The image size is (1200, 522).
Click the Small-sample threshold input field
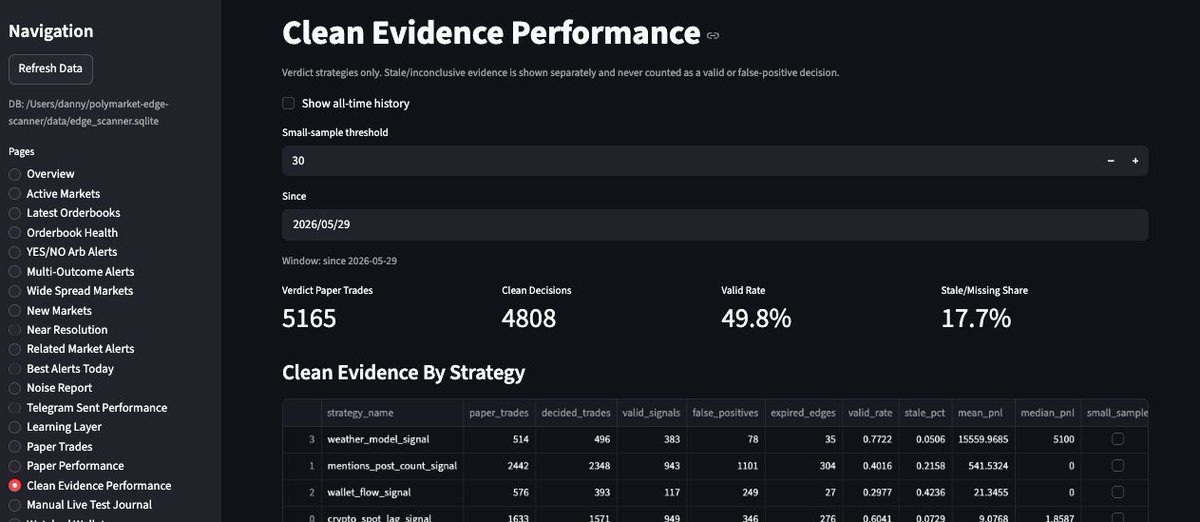690,161
